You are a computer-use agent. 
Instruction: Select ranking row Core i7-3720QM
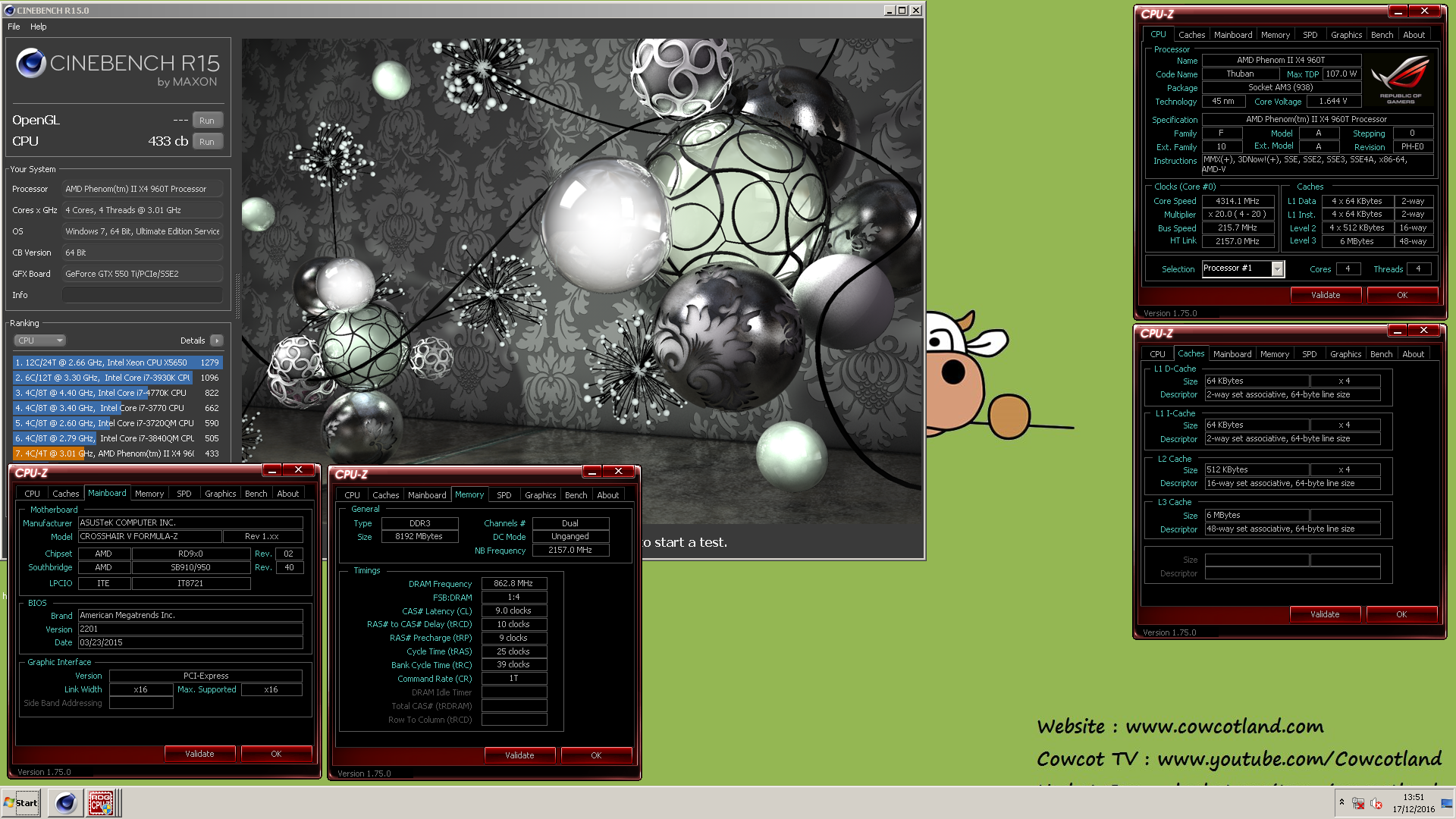[x=118, y=423]
